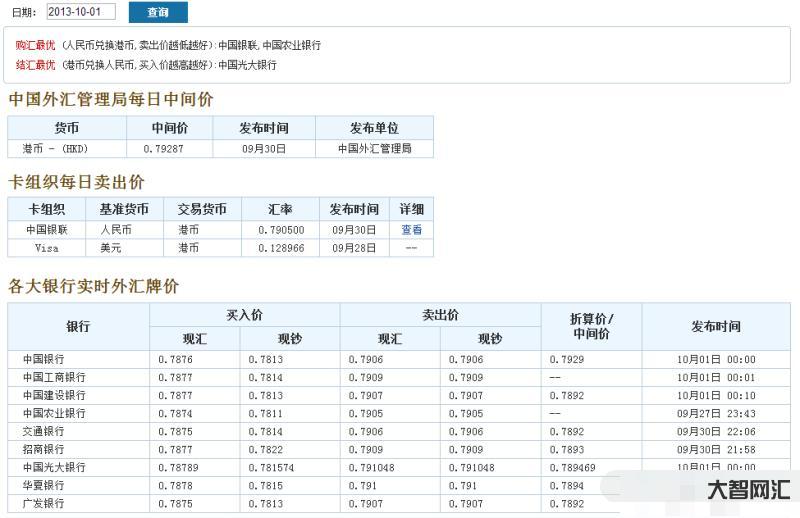Click the 中国外汇管理局 publisher cell

(374, 148)
